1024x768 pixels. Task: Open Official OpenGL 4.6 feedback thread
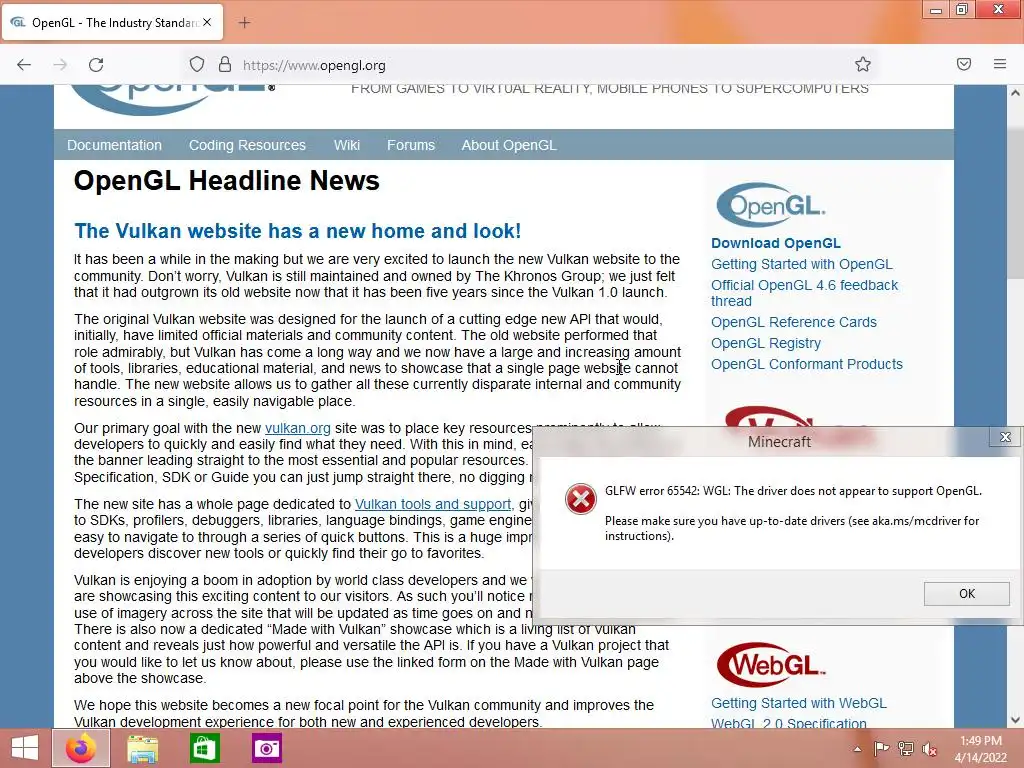pos(805,293)
